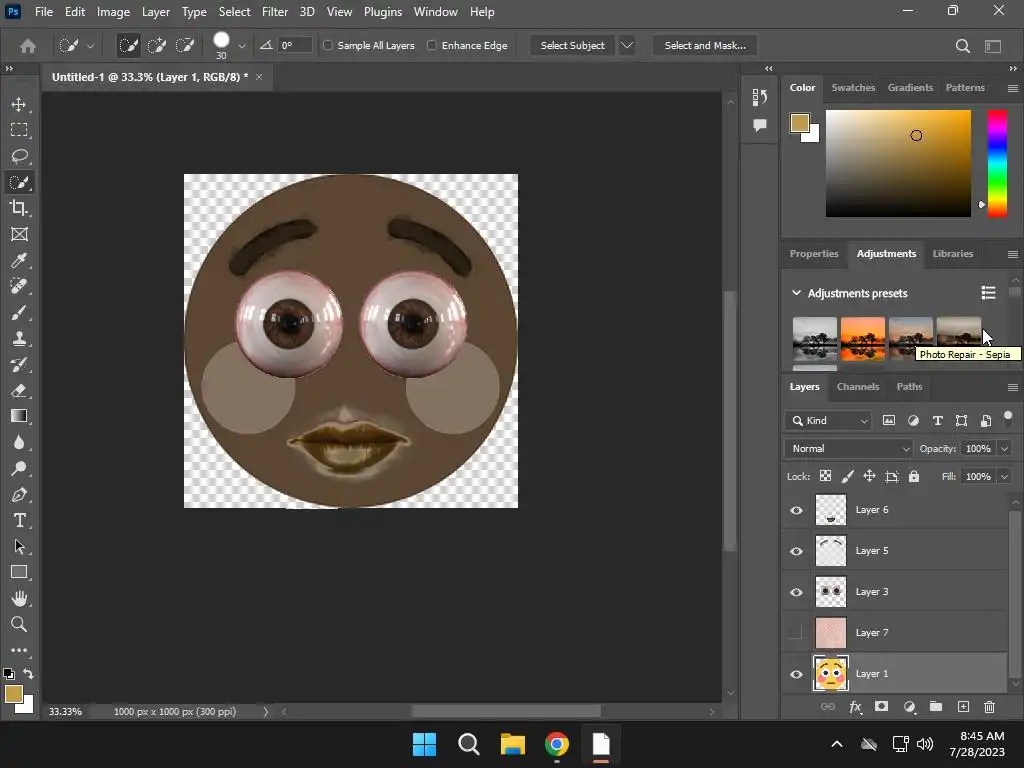The width and height of the screenshot is (1024, 768).
Task: Click the Select and Mask button
Action: click(x=705, y=46)
